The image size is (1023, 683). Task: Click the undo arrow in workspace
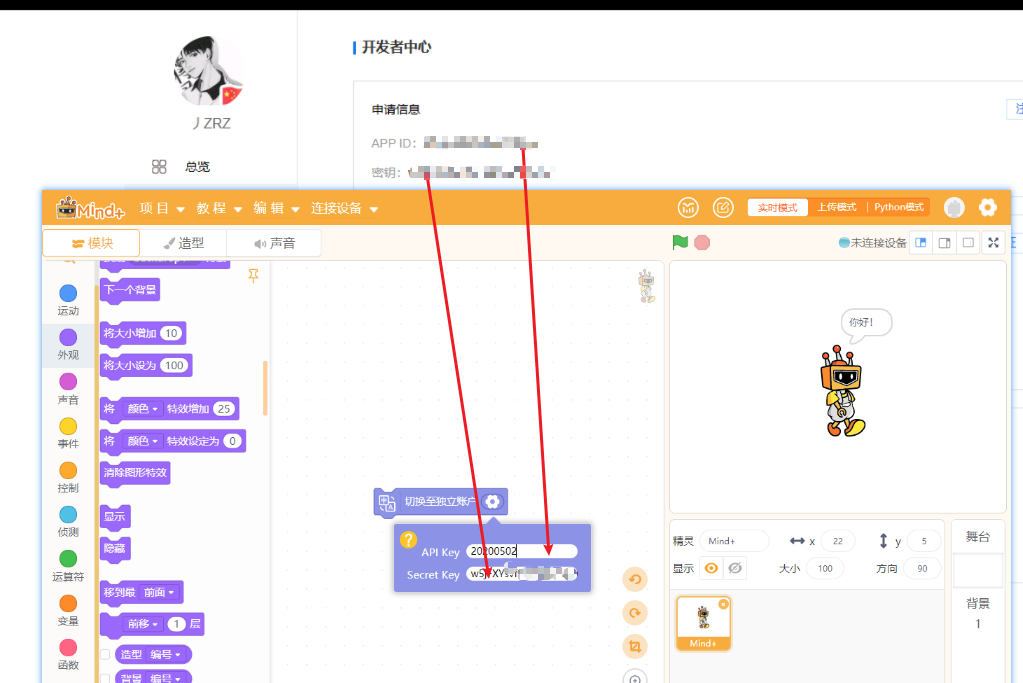click(635, 579)
